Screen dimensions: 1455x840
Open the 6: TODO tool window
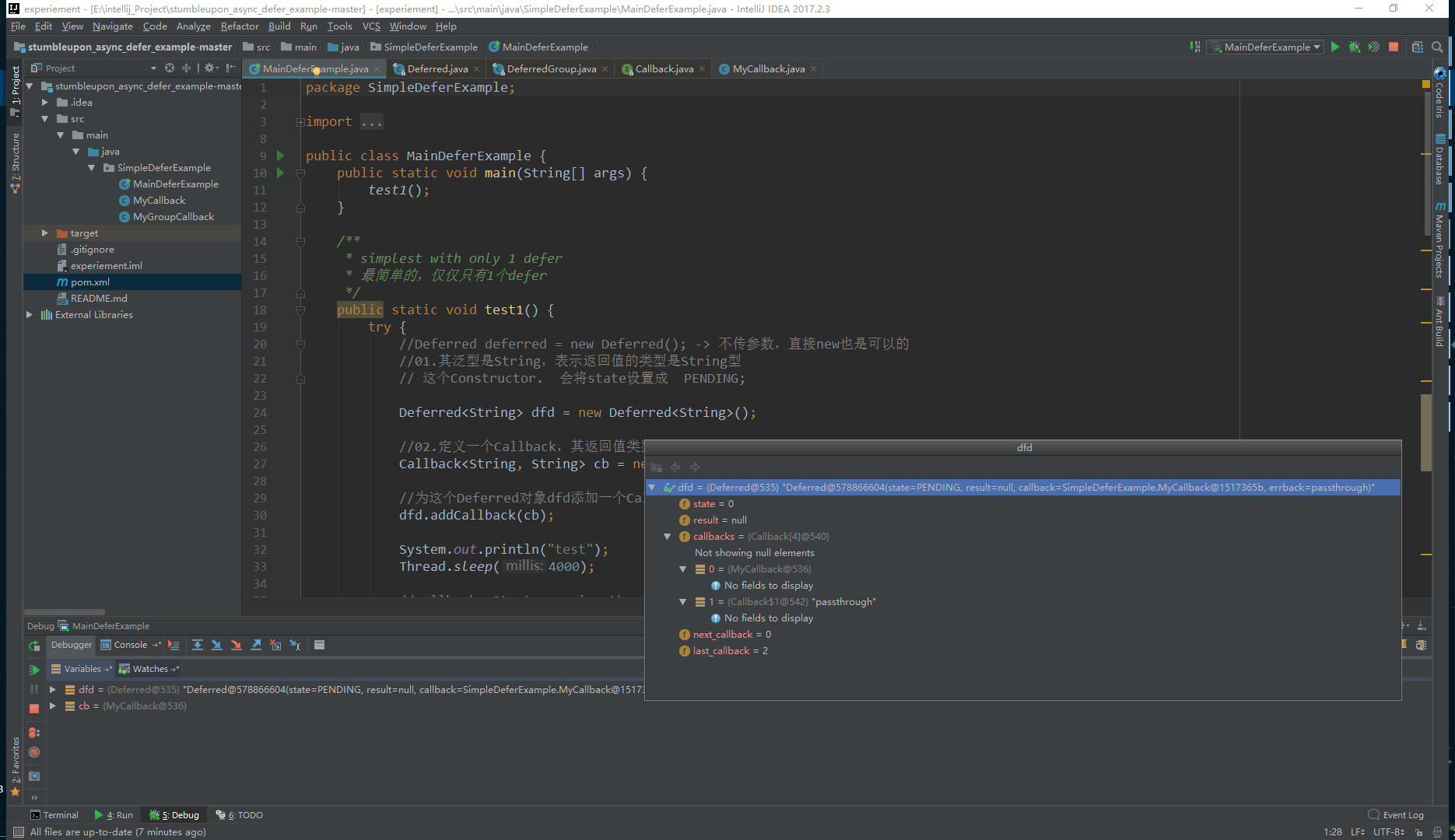pyautogui.click(x=240, y=815)
